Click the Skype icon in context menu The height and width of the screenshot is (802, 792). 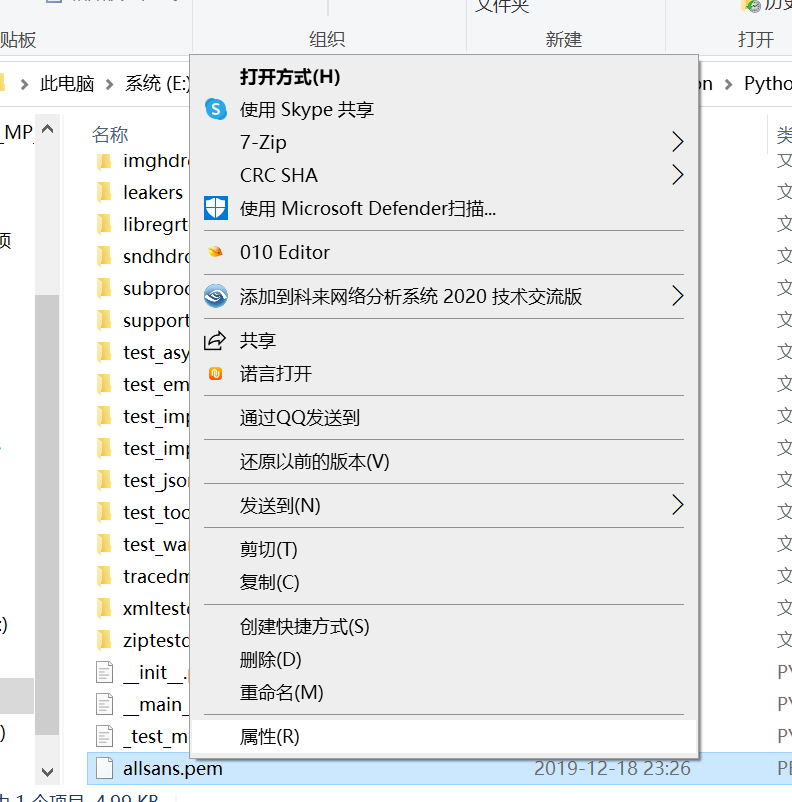216,109
